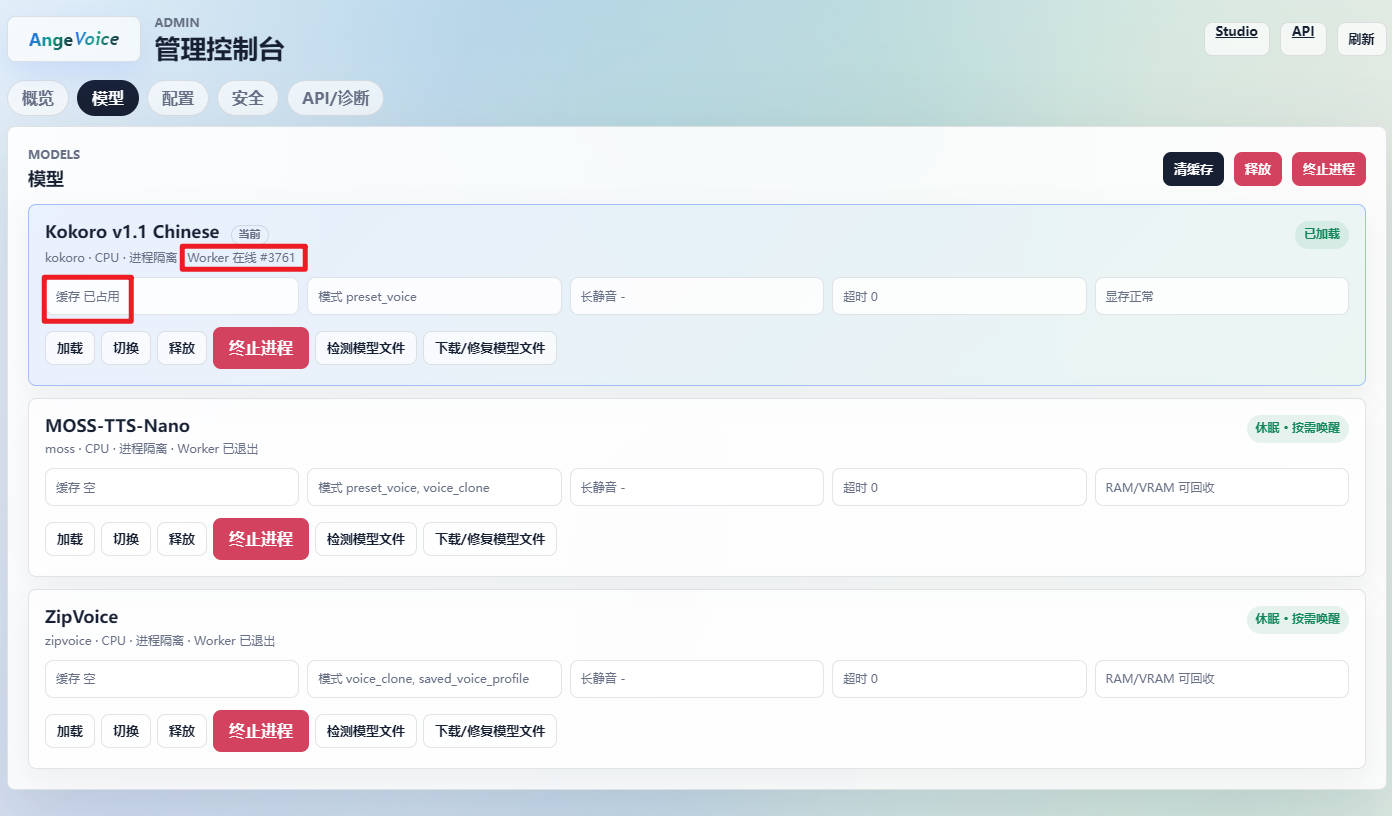Download/repair MOSS-TTS-Nano model files

coord(490,539)
